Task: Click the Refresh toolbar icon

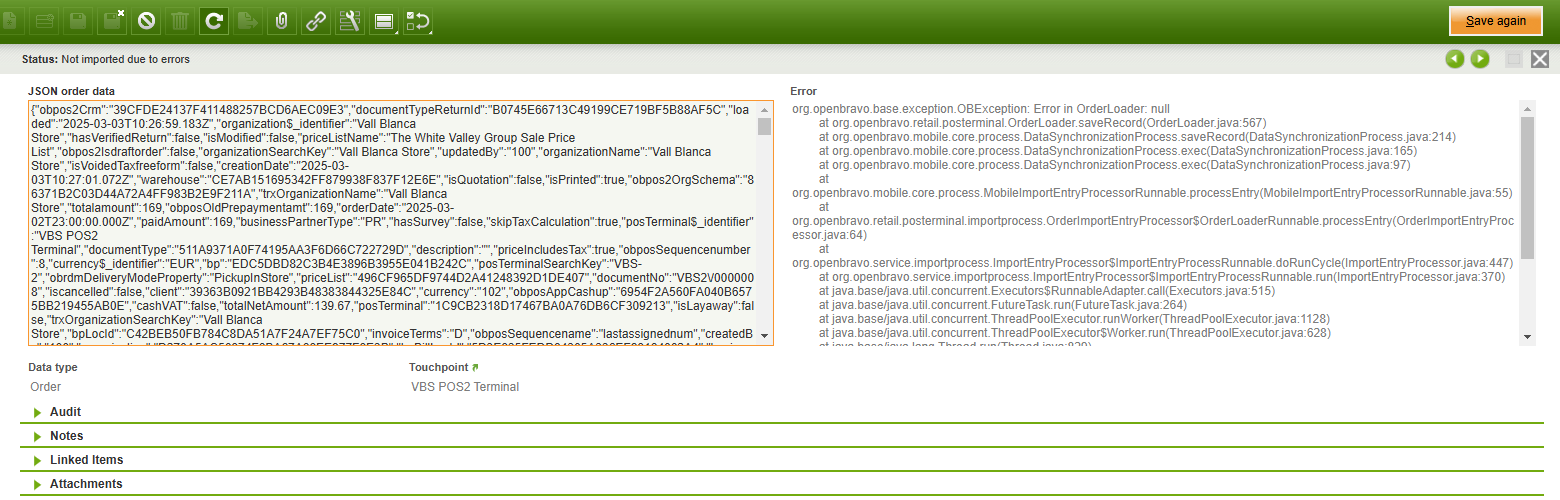Action: coord(212,20)
